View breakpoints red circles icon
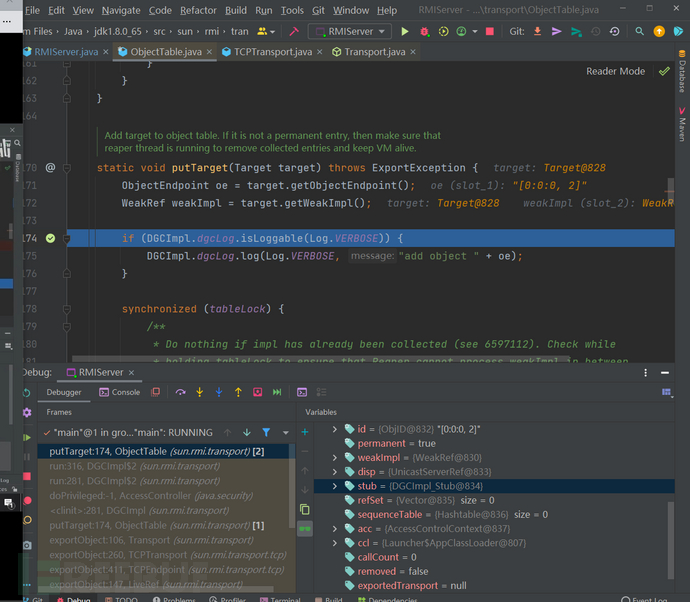 tap(27, 500)
